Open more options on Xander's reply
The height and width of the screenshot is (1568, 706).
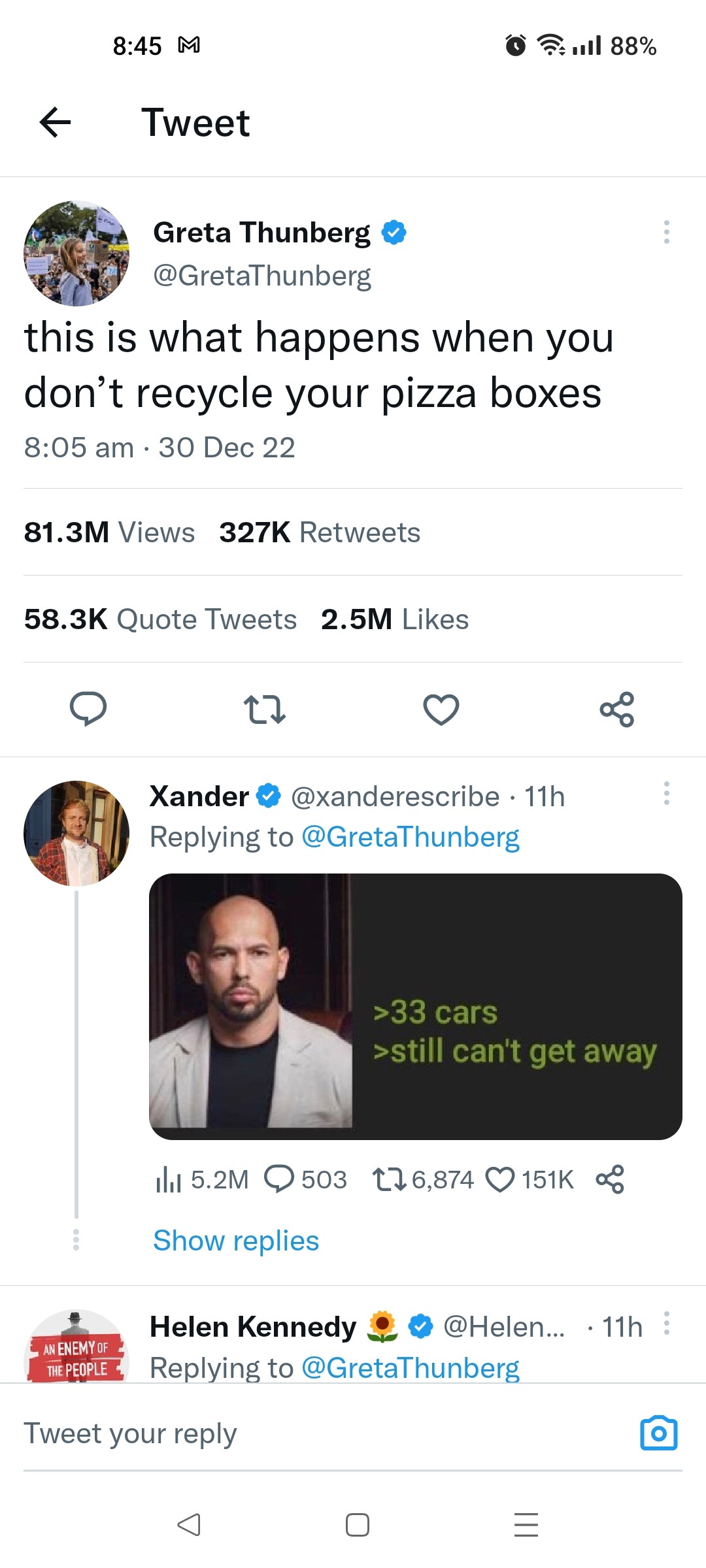pos(666,793)
